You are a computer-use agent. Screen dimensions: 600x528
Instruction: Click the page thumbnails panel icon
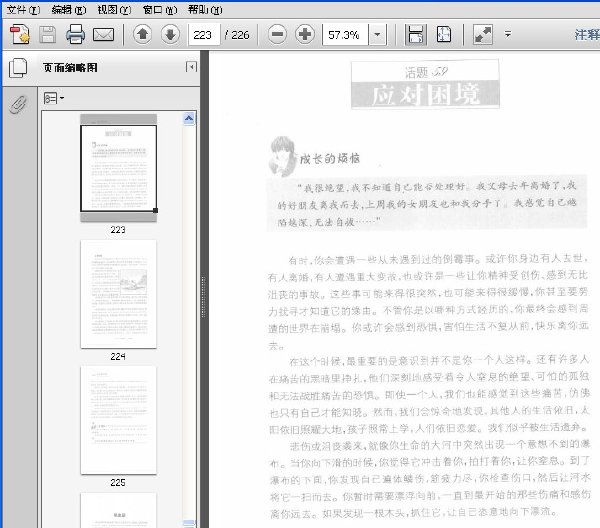point(18,68)
